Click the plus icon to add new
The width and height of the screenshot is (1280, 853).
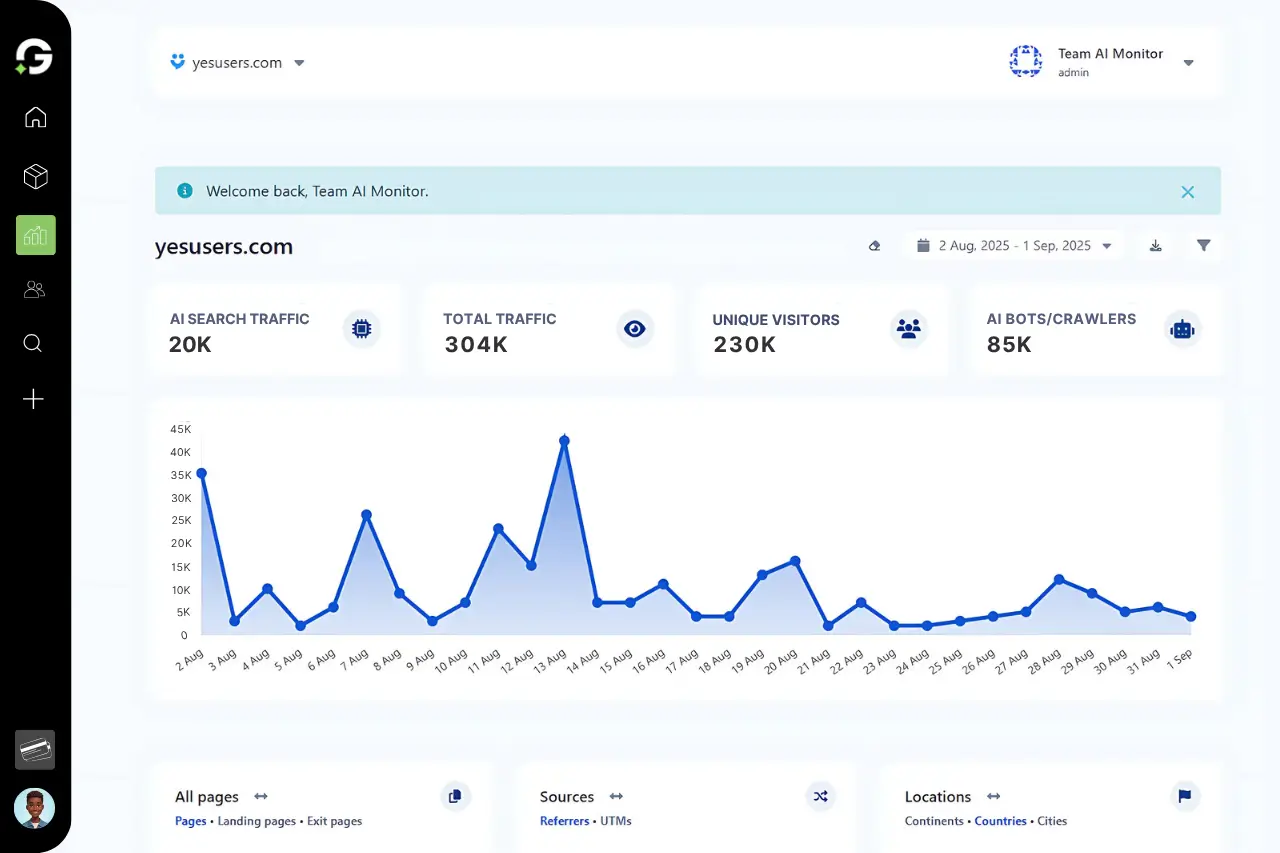coord(33,399)
